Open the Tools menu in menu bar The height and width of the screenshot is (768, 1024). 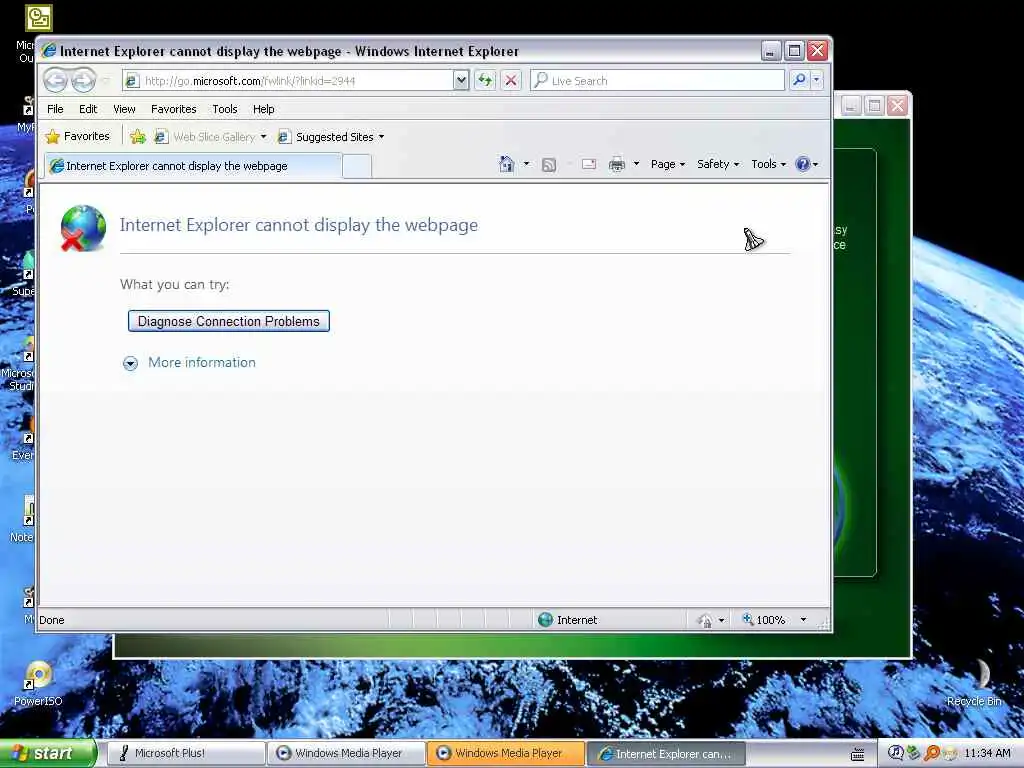tap(225, 109)
